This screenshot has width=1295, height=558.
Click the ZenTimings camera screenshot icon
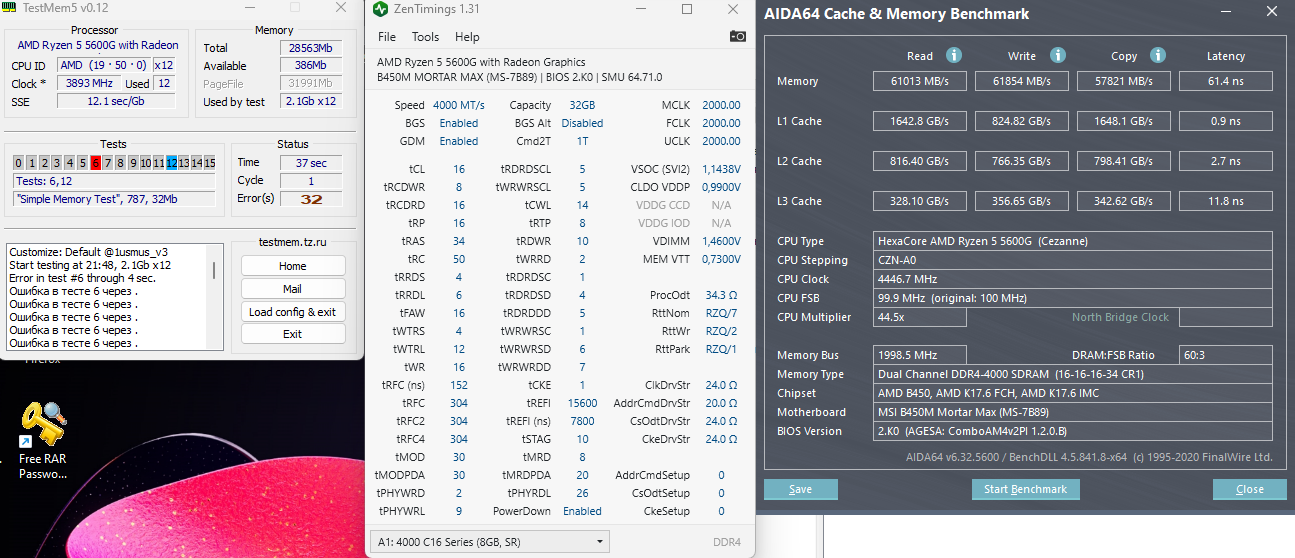(x=738, y=37)
